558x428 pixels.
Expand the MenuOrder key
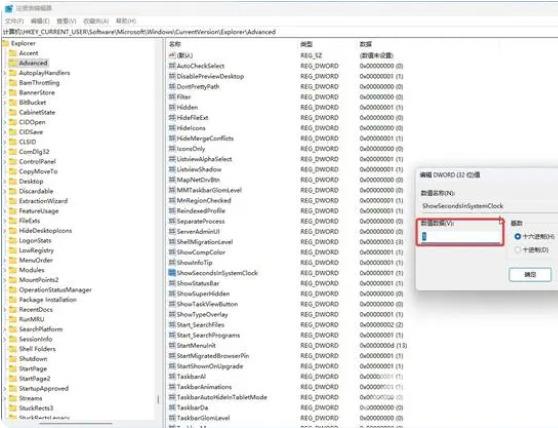point(5,260)
